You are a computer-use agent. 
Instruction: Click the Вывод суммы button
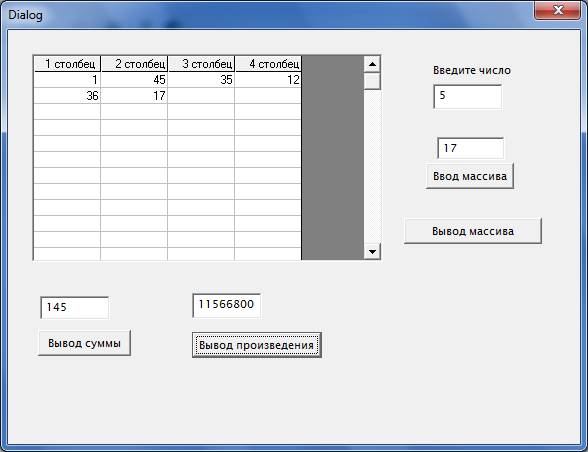[84, 343]
